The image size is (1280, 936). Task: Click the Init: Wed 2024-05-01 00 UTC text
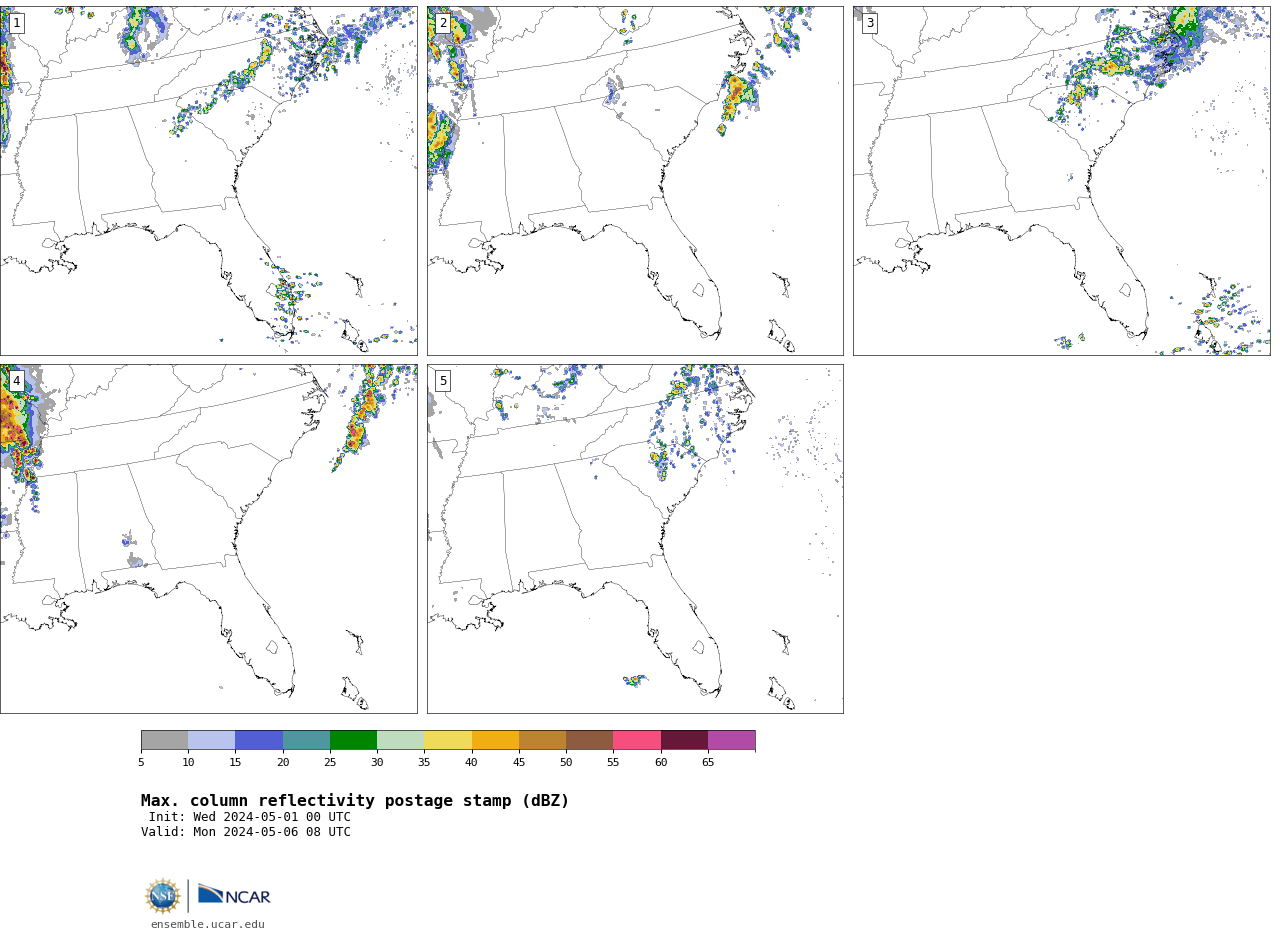click(x=250, y=817)
